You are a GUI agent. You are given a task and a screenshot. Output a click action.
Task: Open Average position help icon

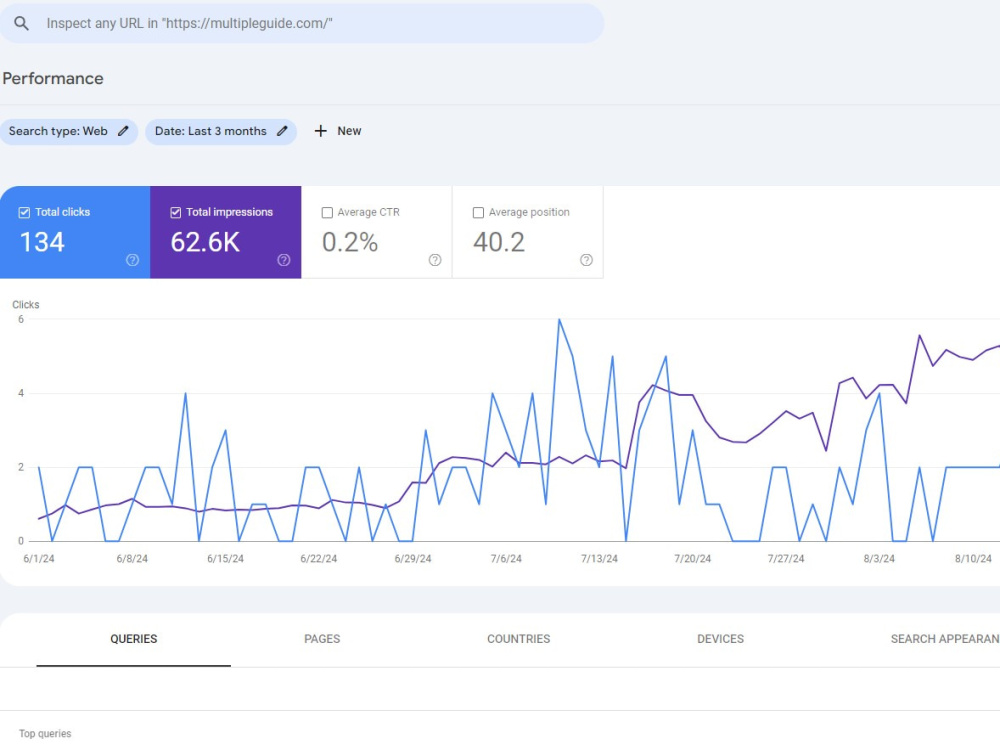click(x=586, y=260)
